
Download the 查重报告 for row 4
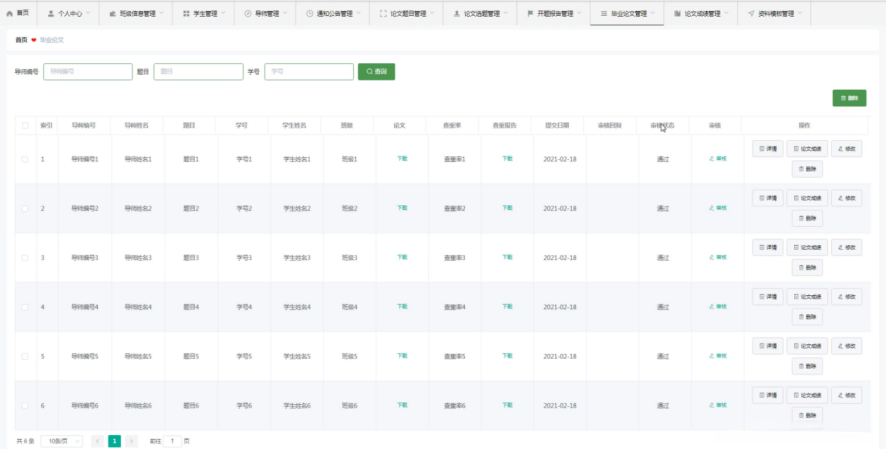(x=507, y=306)
